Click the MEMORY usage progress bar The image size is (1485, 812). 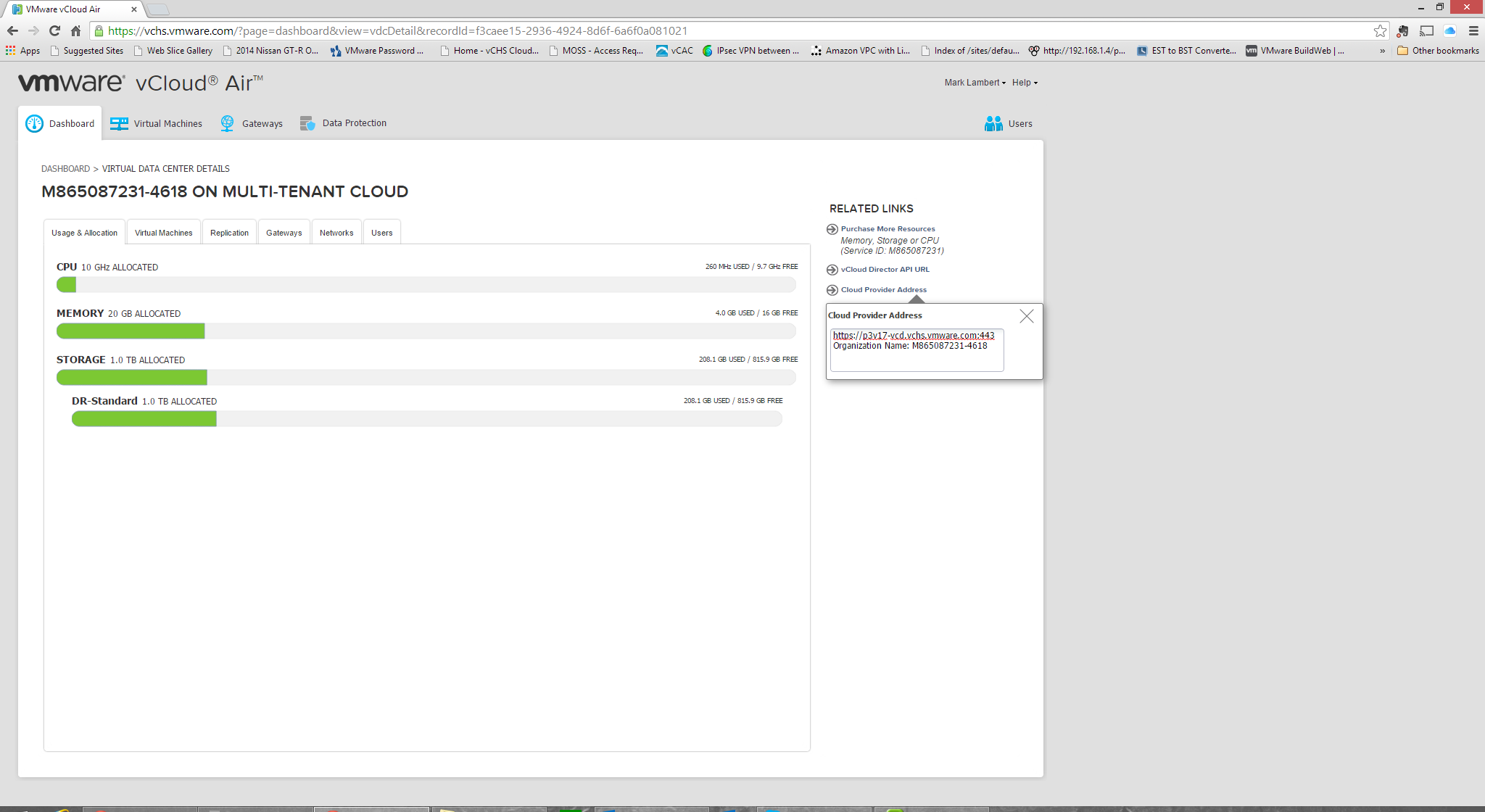tap(426, 331)
